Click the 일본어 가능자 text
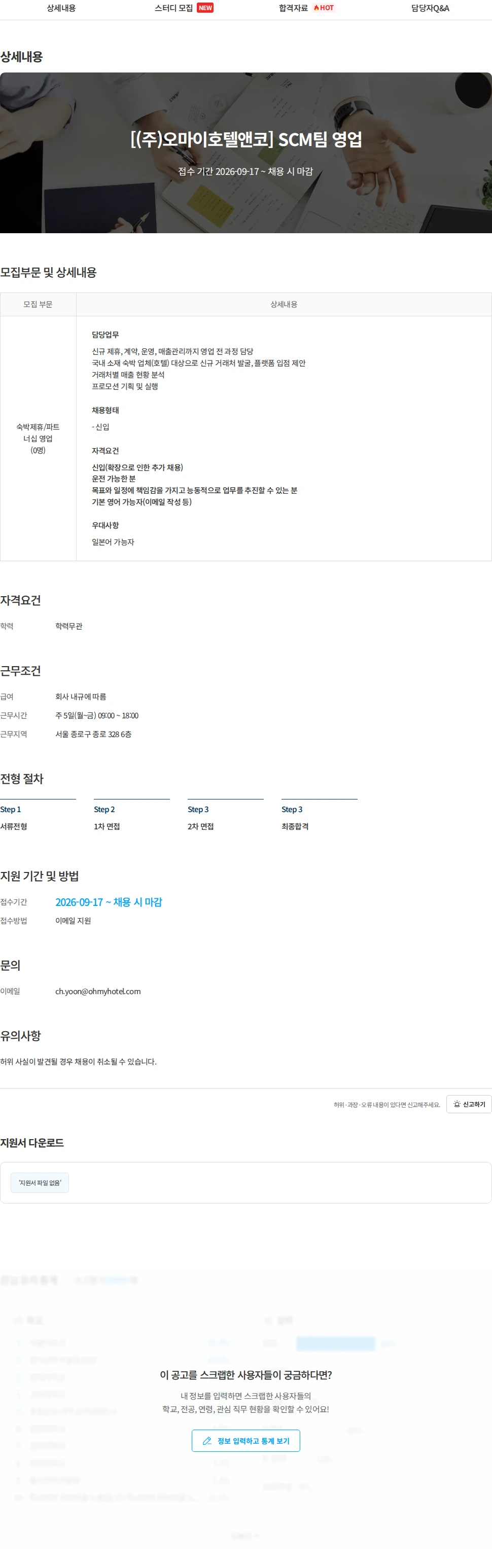492x1568 pixels. 113,542
